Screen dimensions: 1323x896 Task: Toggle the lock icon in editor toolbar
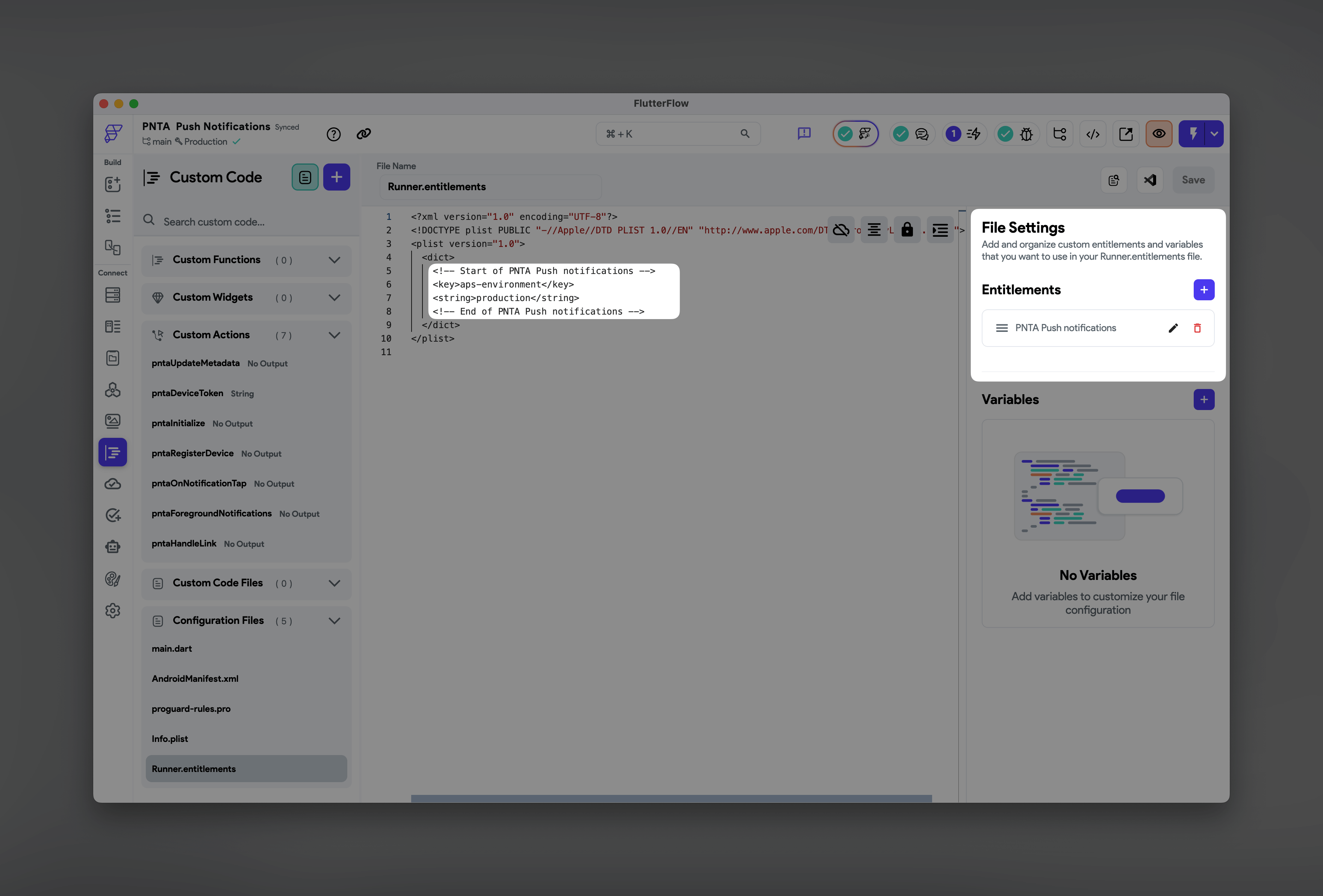click(907, 230)
